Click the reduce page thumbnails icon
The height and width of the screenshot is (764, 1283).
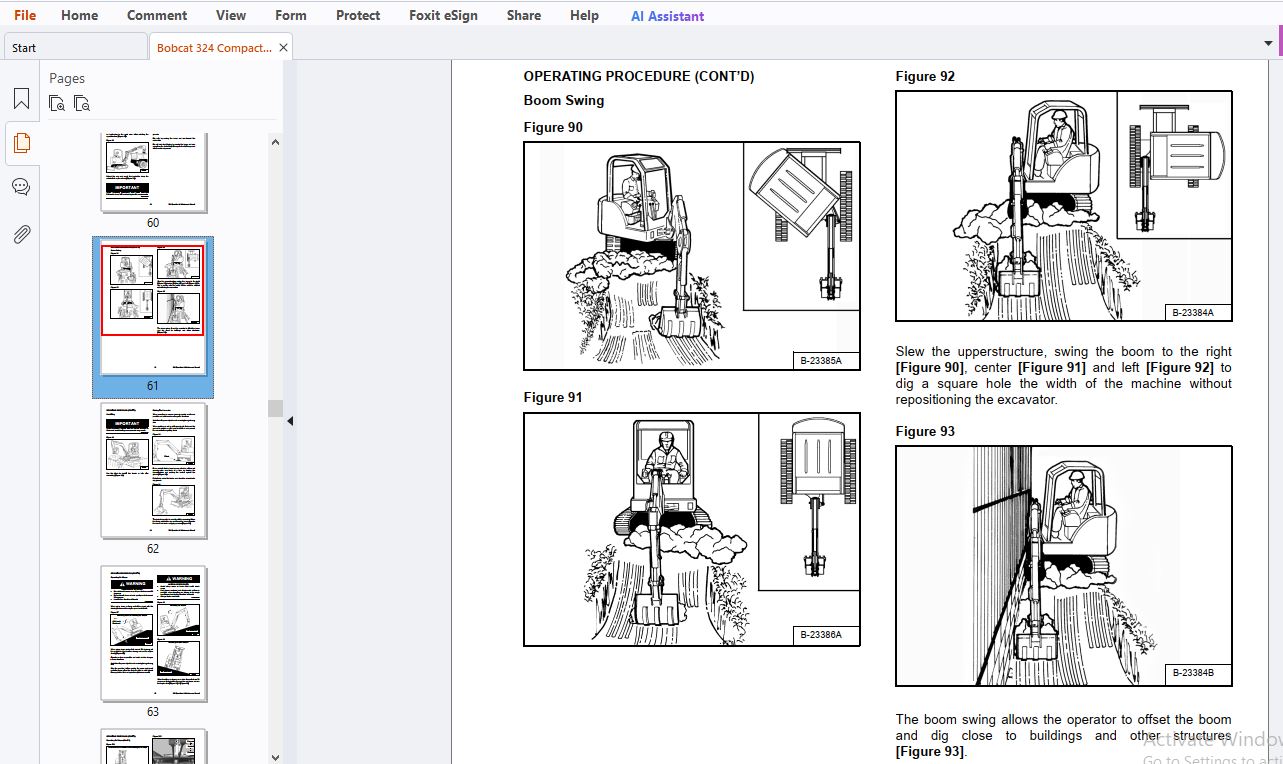coord(82,103)
